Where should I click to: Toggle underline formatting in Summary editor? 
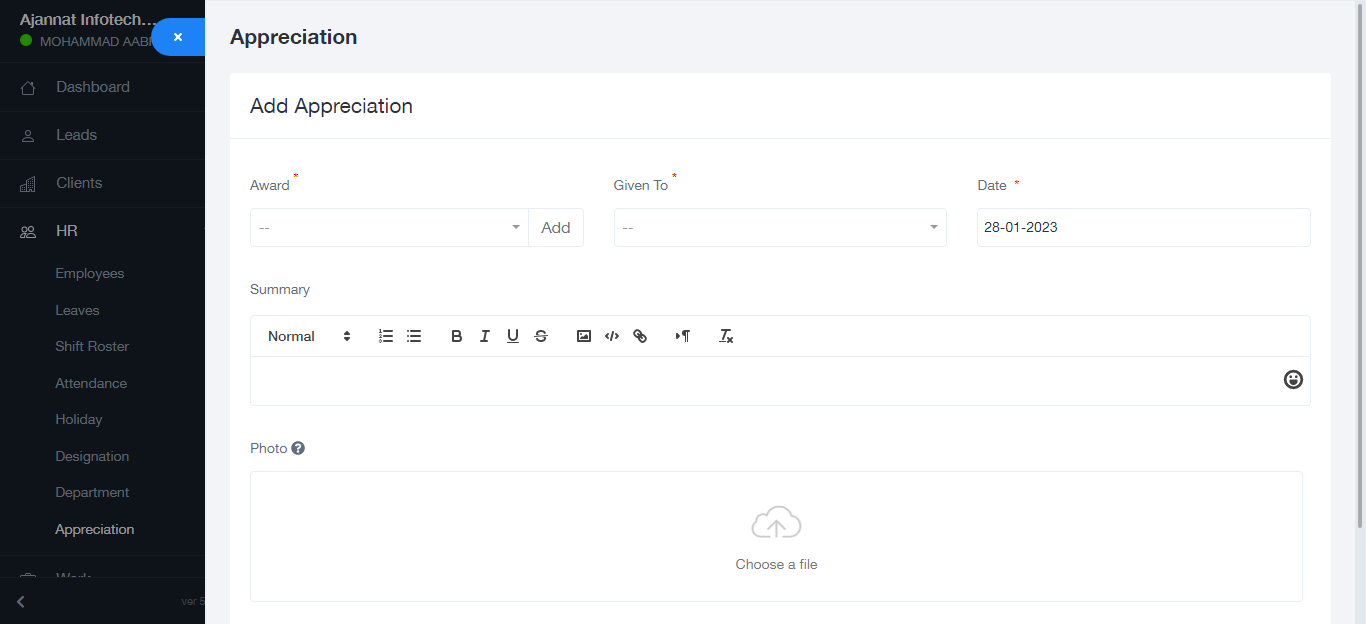tap(512, 337)
